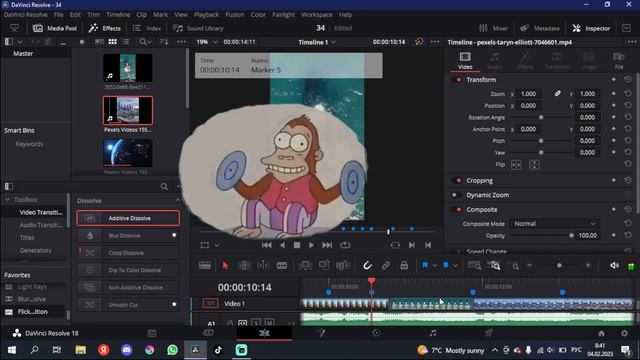Open the Fusion menu

tap(235, 15)
